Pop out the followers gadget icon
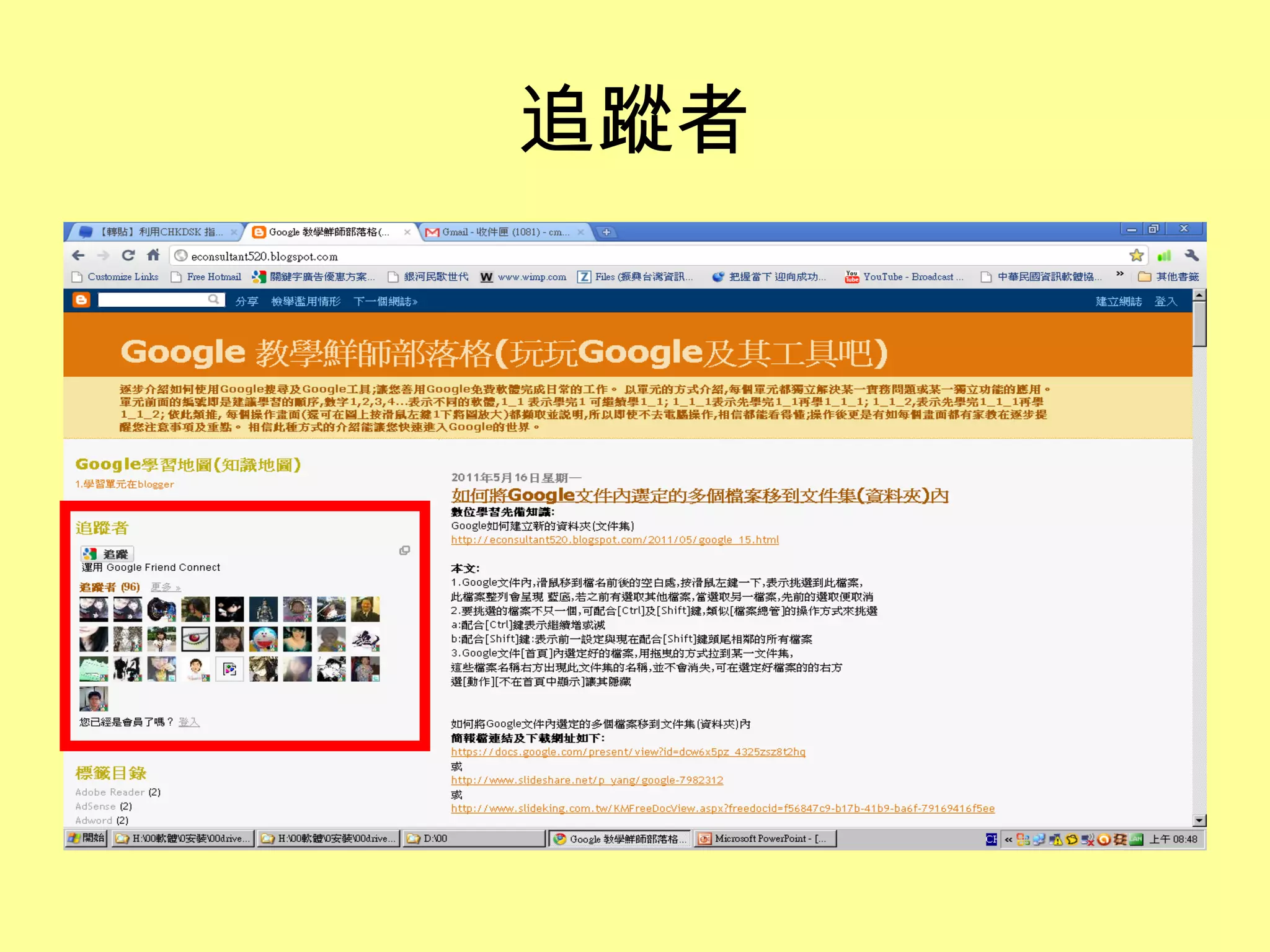The image size is (1270, 952). [404, 550]
